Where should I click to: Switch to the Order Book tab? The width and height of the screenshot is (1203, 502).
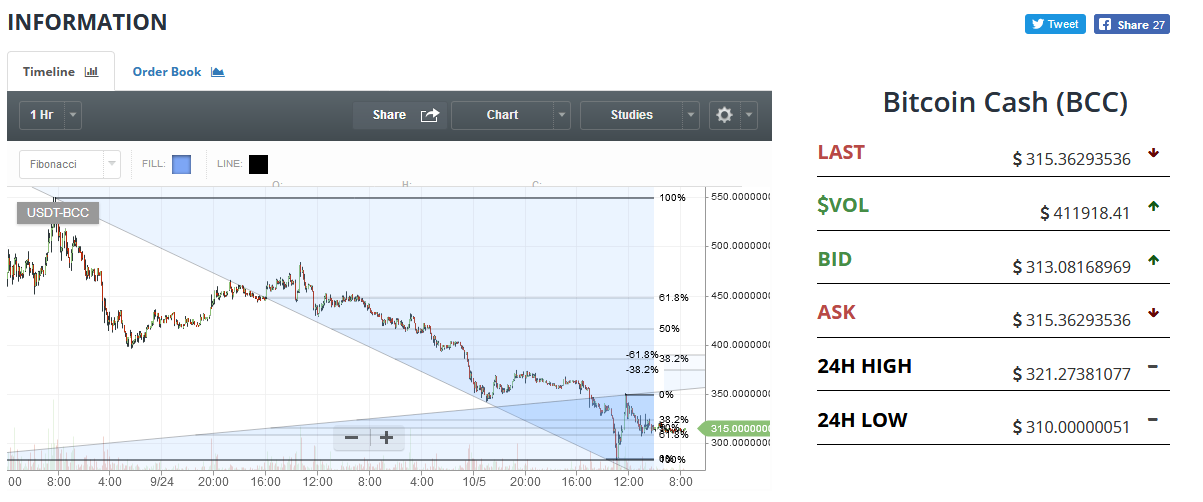[178, 72]
